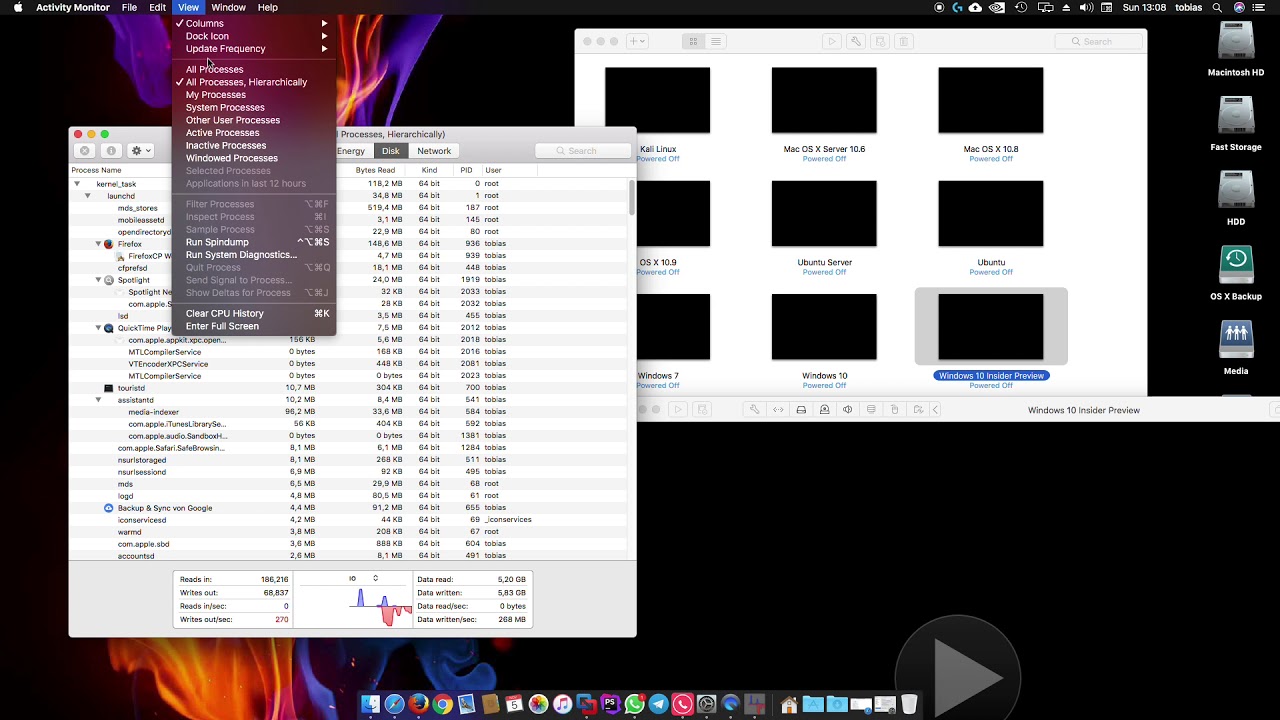Image resolution: width=1280 pixels, height=720 pixels.
Task: Collapse the Firefox process disclosure triangle
Action: pyautogui.click(x=98, y=244)
